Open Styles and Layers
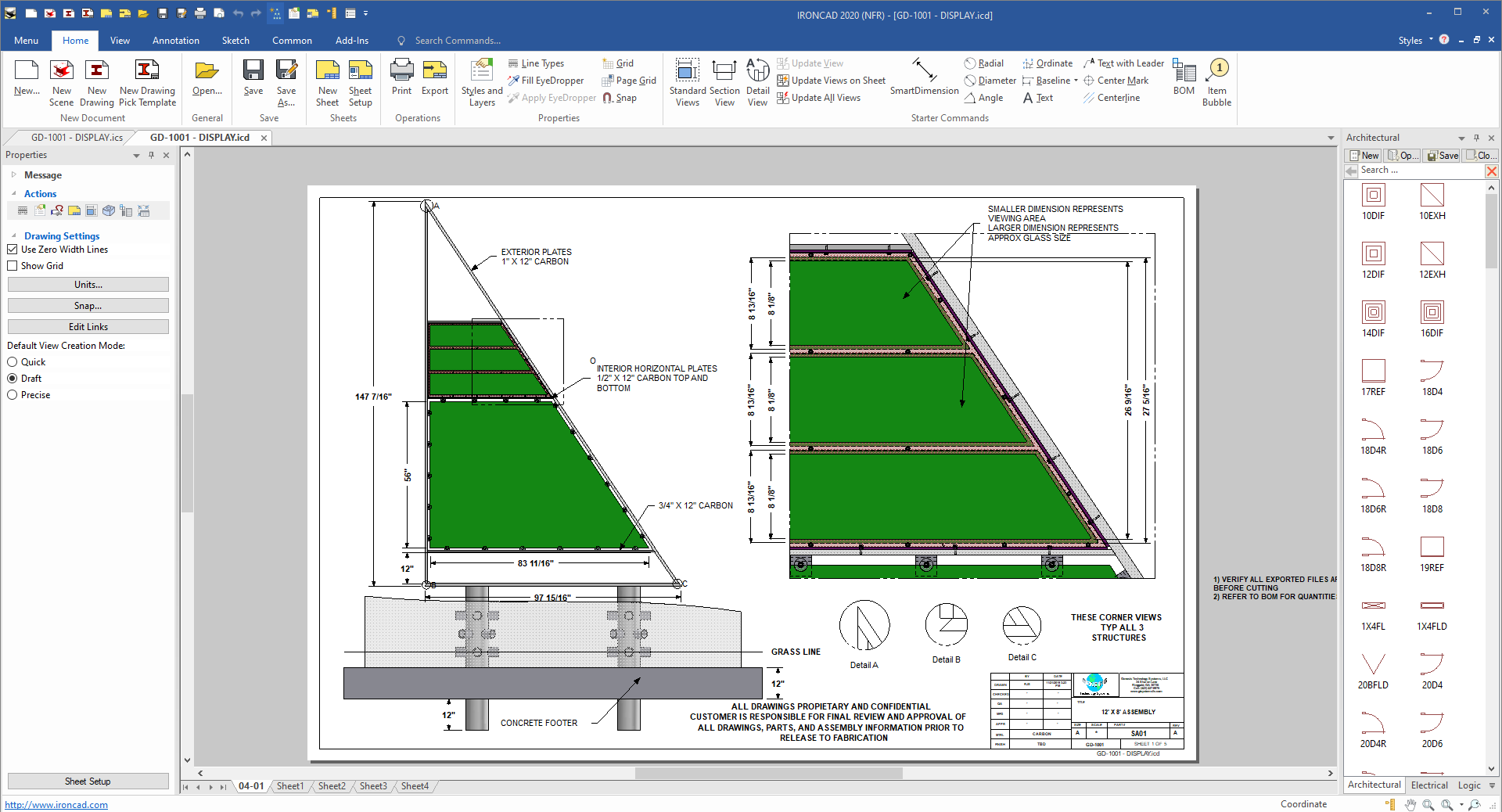1502x812 pixels. [x=482, y=82]
